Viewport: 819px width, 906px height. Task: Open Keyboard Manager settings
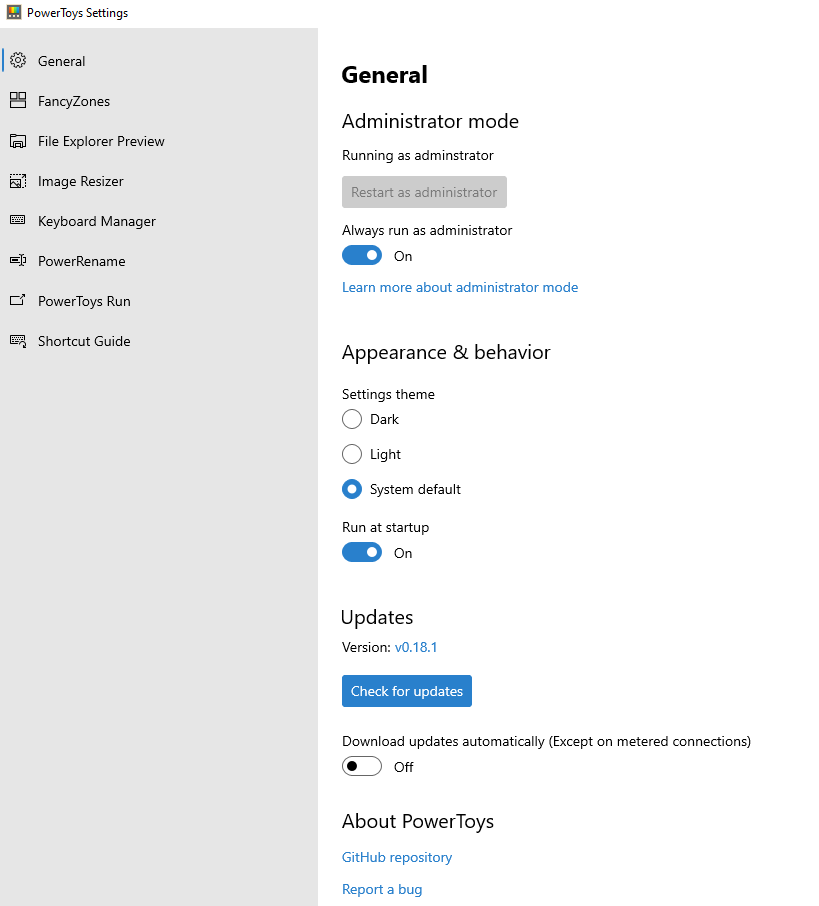click(x=159, y=221)
